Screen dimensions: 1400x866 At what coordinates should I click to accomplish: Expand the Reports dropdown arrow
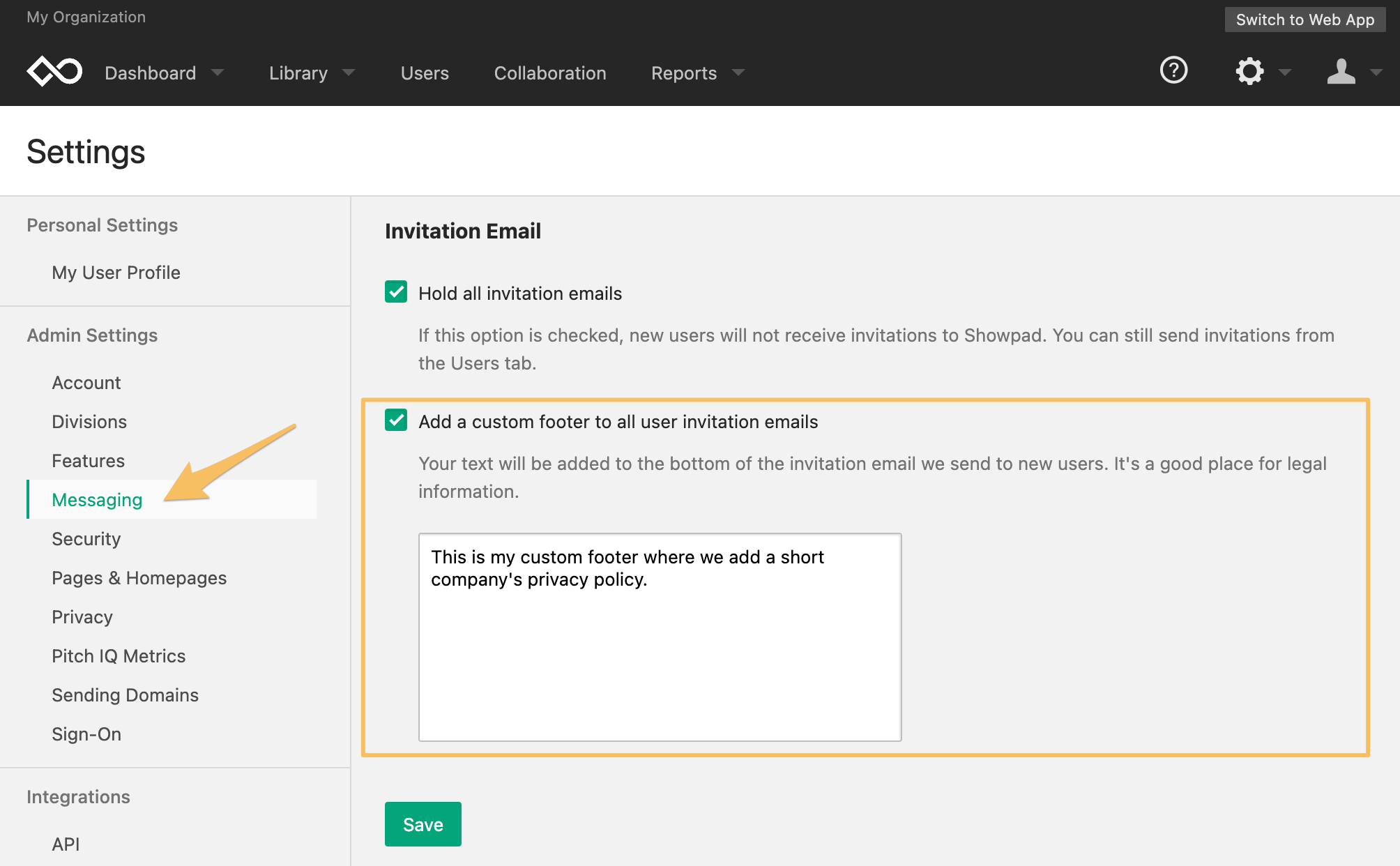coord(738,73)
